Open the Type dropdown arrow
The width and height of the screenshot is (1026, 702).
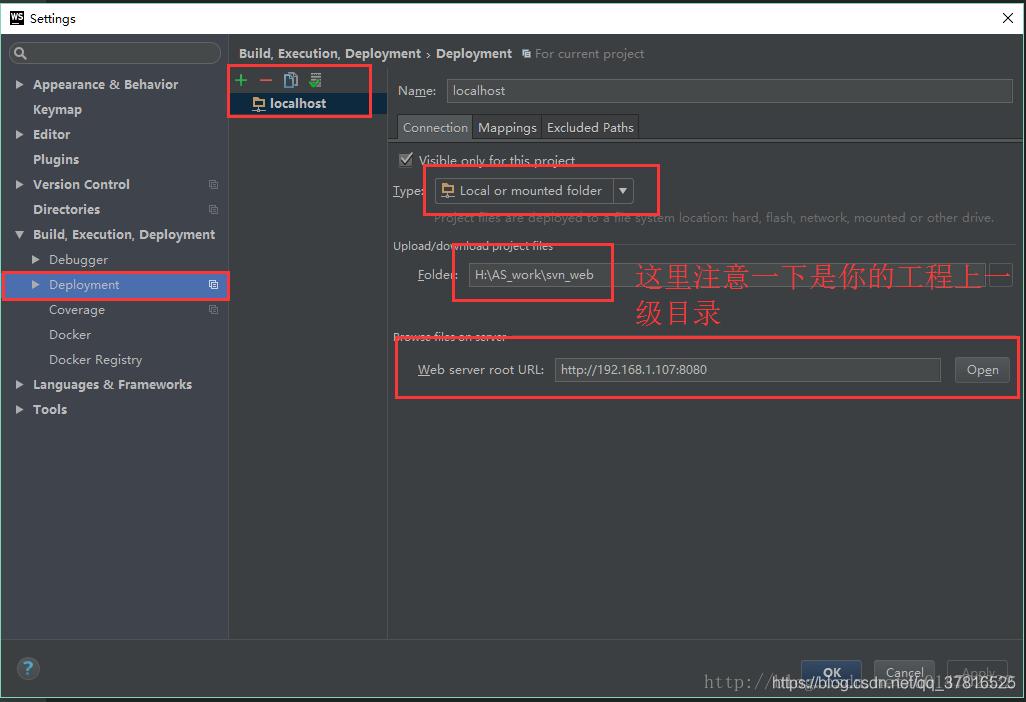click(x=623, y=190)
